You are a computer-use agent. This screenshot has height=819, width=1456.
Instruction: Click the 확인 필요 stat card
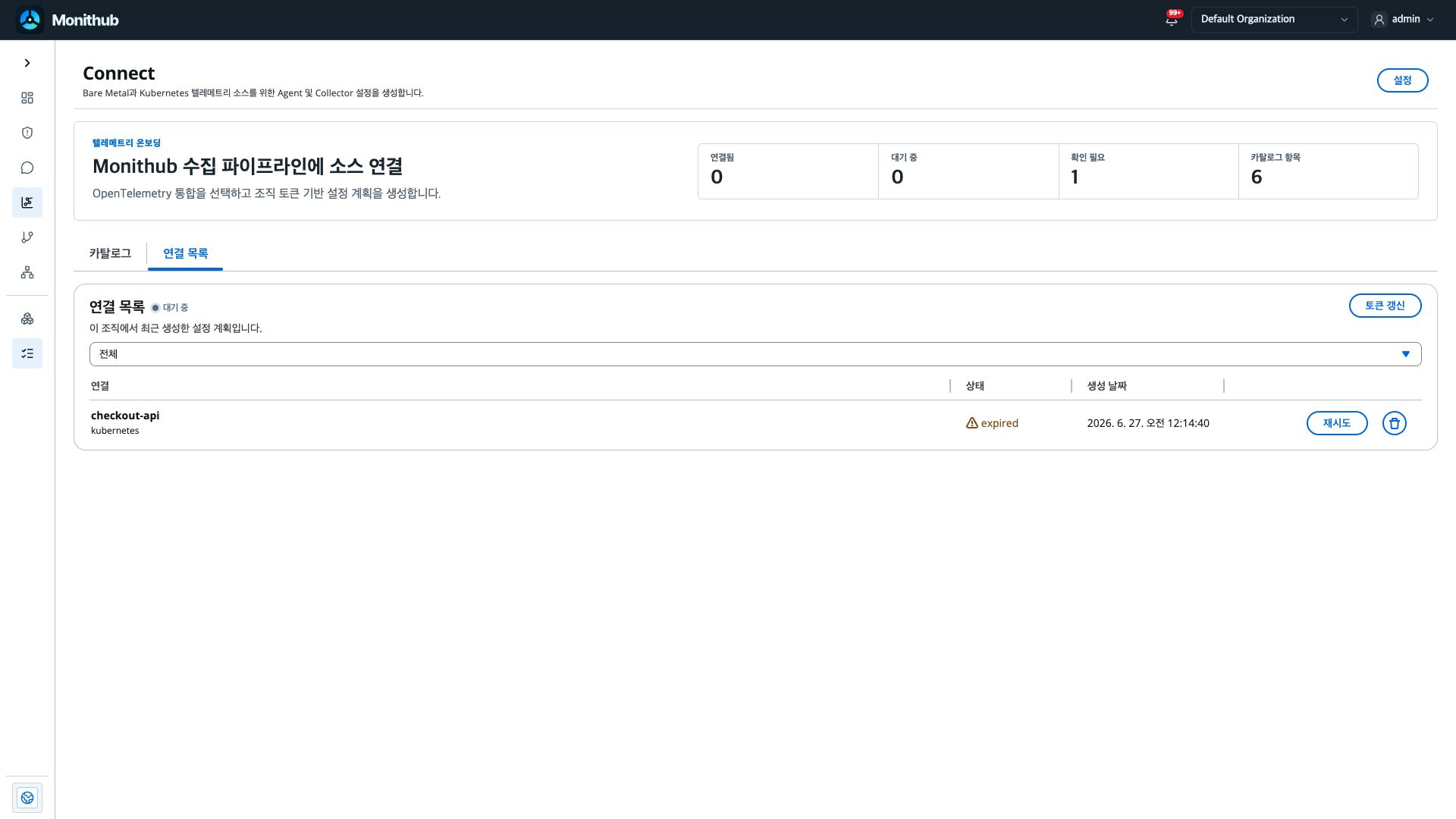coord(1148,171)
